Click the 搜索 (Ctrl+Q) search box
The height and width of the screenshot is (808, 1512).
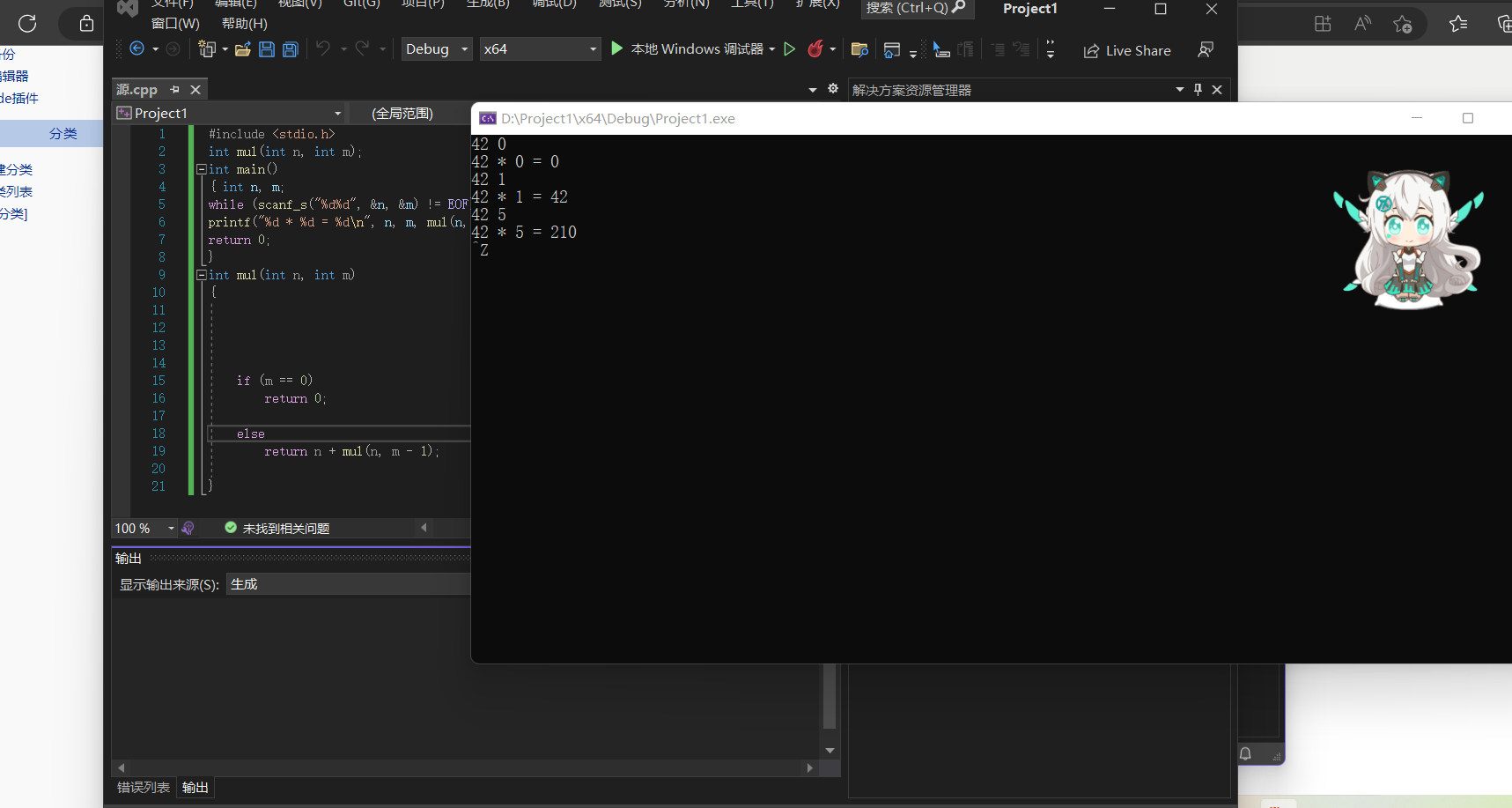click(x=917, y=9)
